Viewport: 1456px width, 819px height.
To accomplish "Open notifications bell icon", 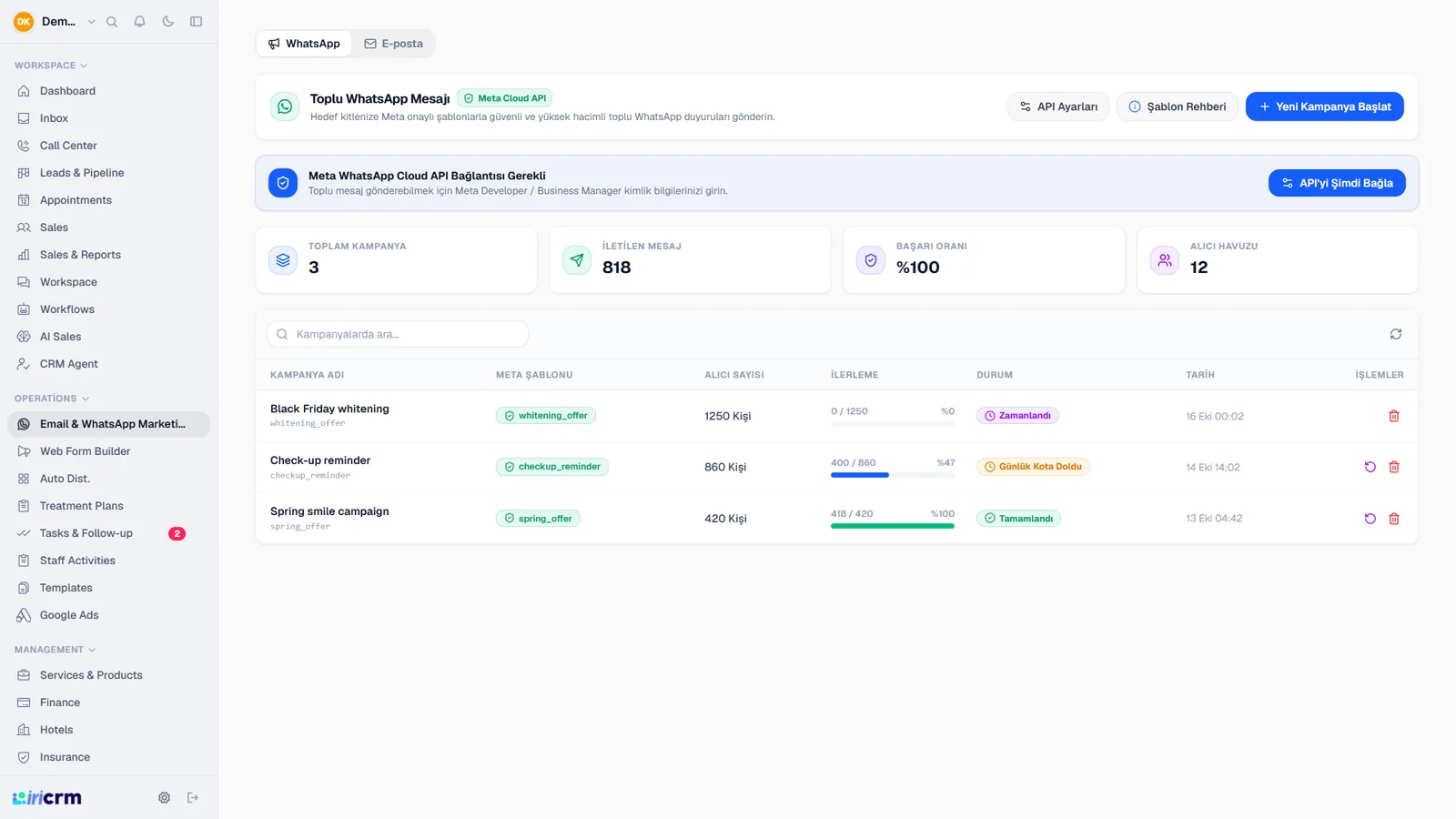I will pyautogui.click(x=140, y=22).
